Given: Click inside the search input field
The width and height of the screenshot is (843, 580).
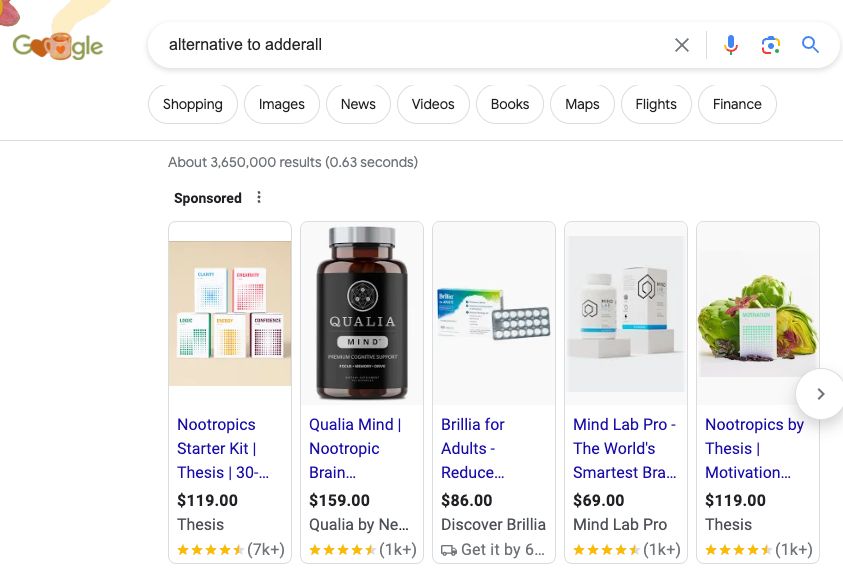Looking at the screenshot, I should pos(400,45).
